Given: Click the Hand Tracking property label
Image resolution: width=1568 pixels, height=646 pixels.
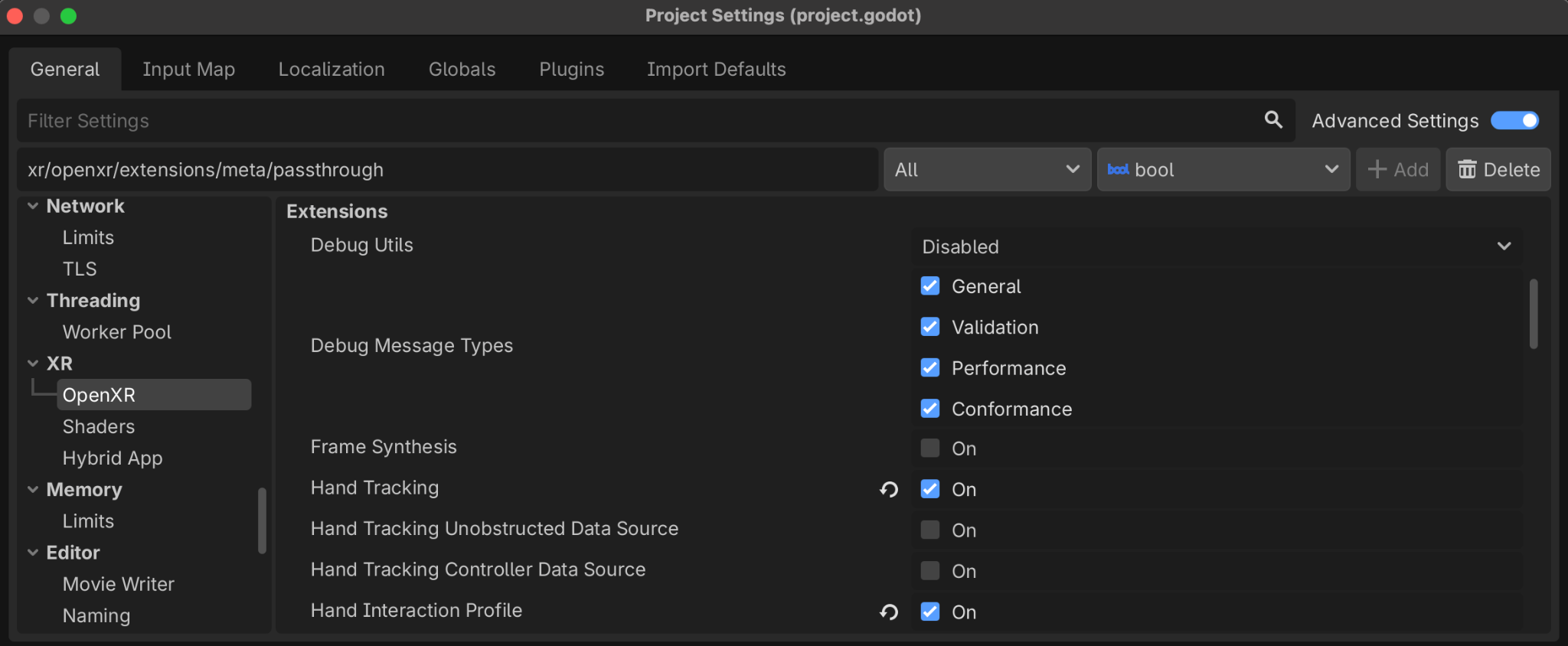Looking at the screenshot, I should [374, 488].
